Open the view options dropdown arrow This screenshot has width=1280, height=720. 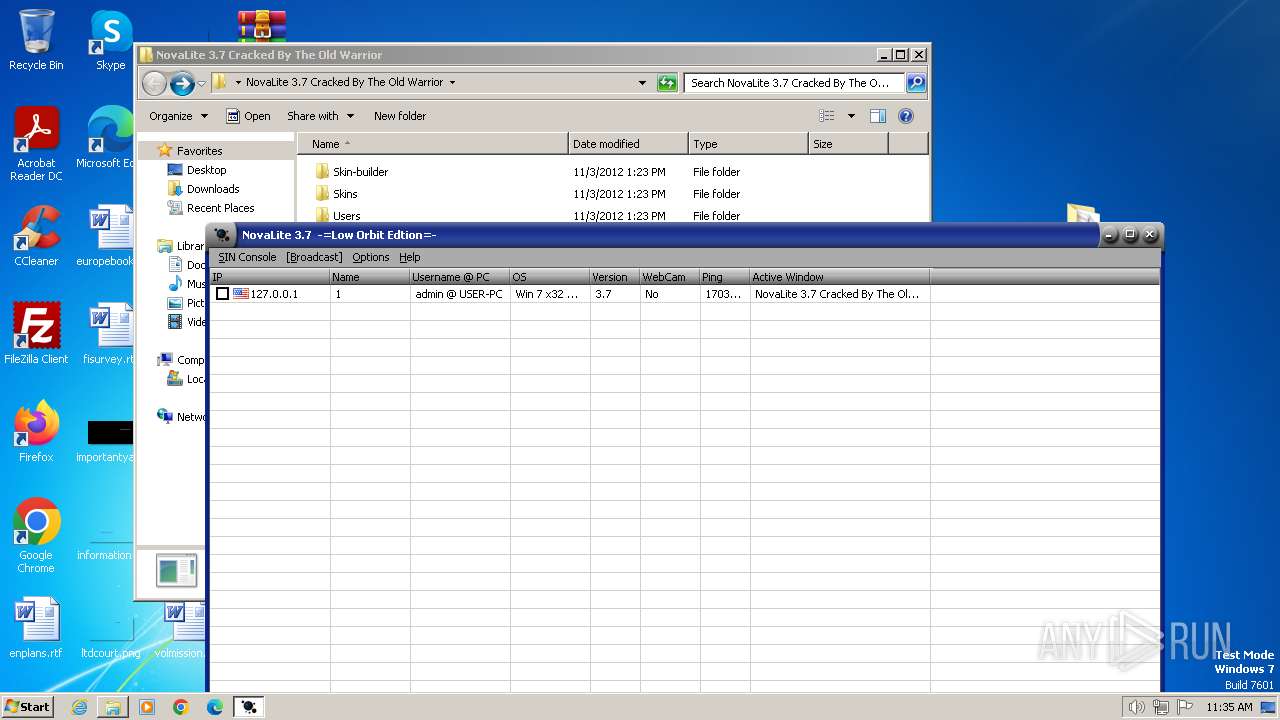[851, 116]
